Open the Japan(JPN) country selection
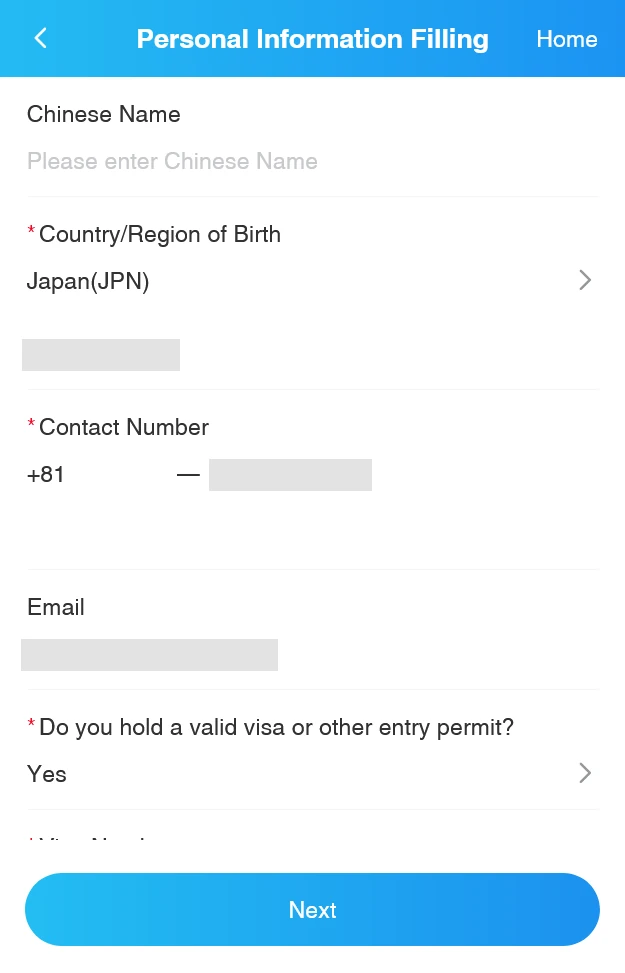 [88, 282]
